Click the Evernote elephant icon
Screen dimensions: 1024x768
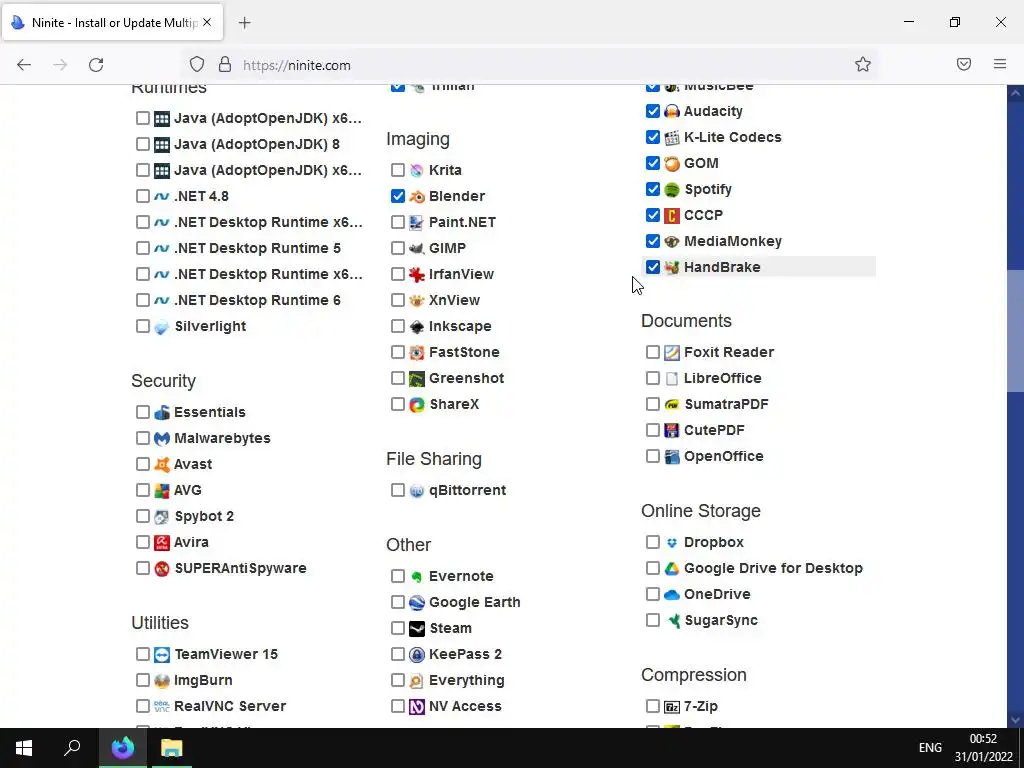pos(417,577)
